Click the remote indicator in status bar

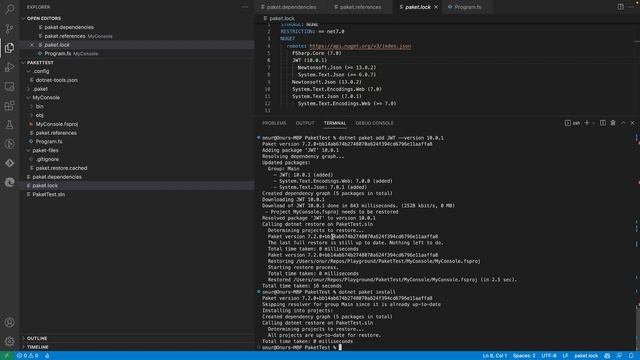pos(7,356)
